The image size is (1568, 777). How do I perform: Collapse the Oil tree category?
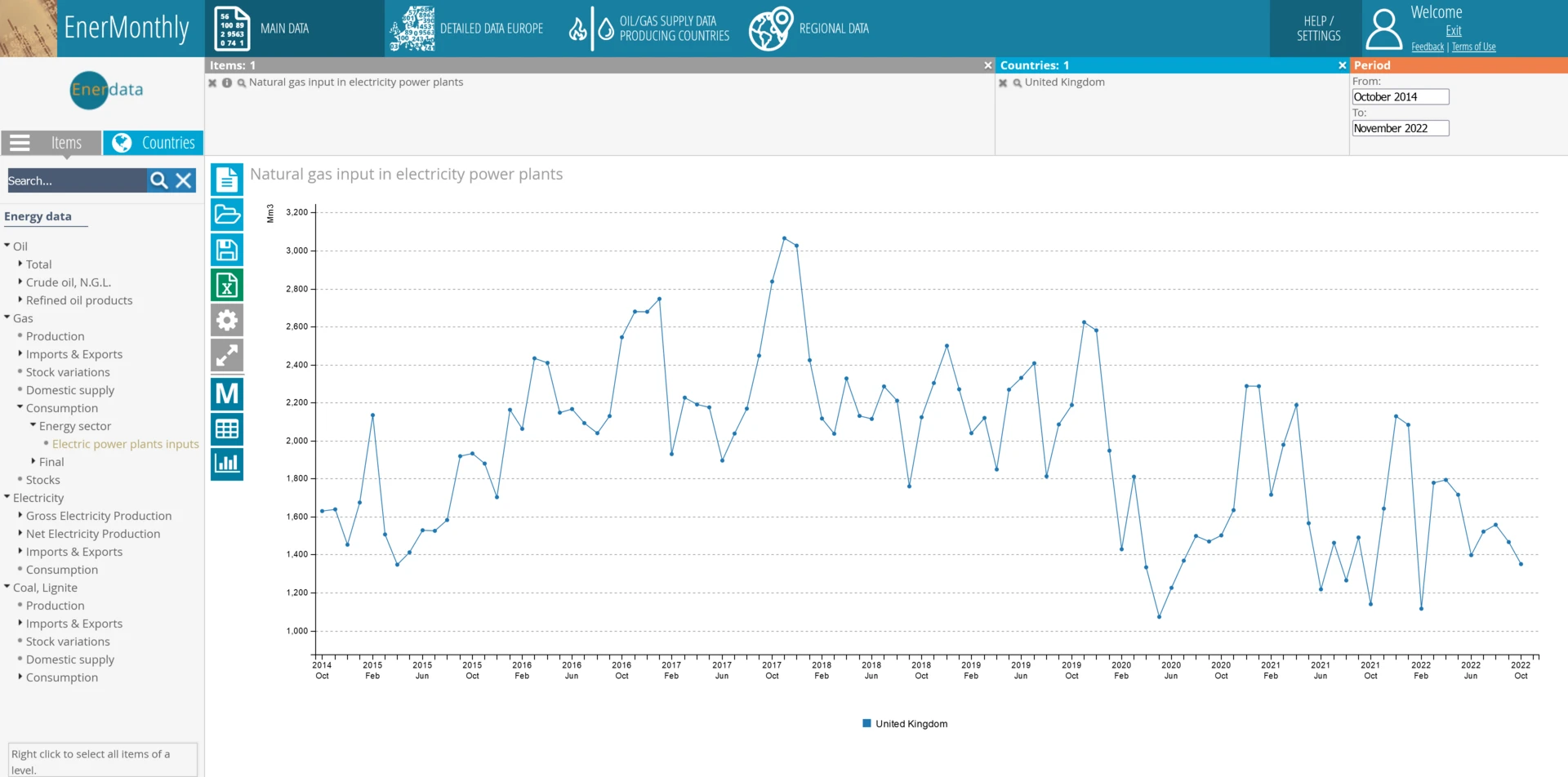click(7, 246)
